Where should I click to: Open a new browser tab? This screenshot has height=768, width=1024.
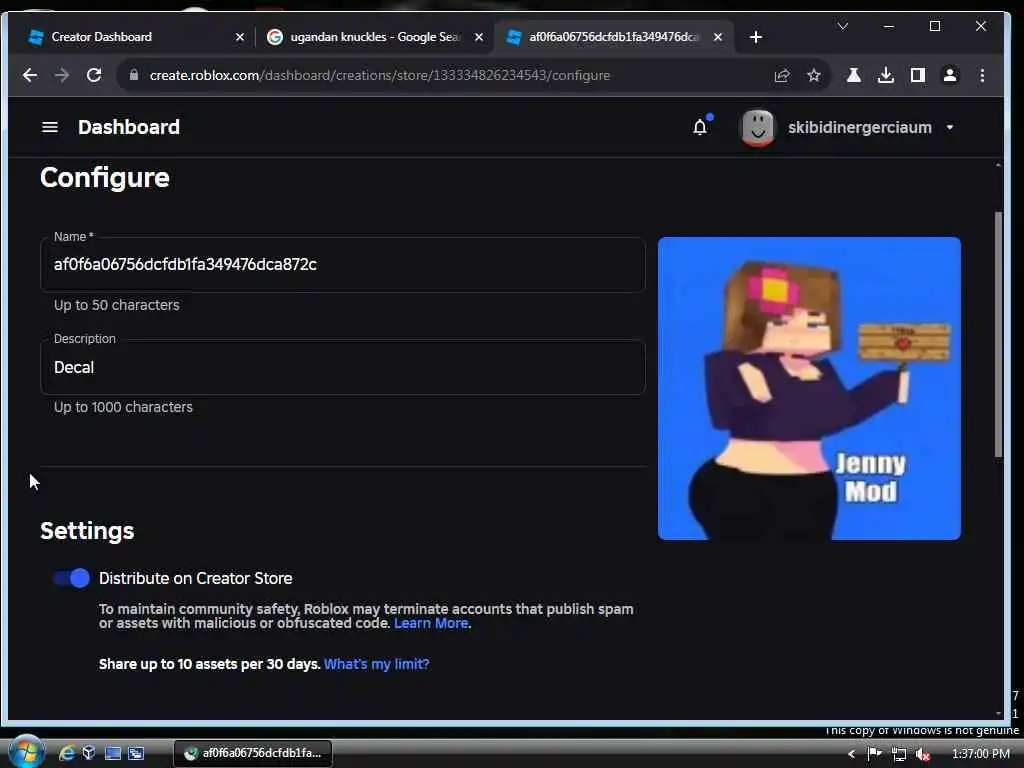[756, 37]
